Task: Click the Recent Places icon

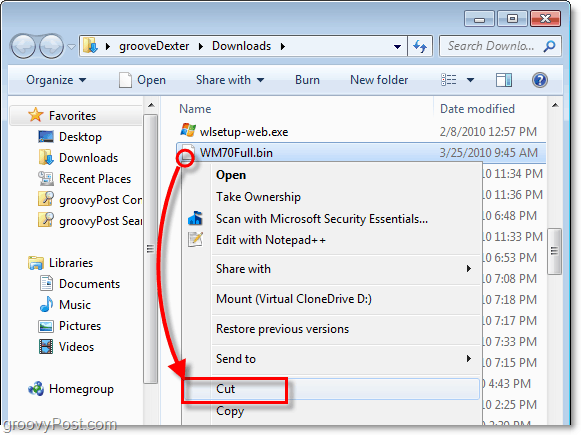Action: coord(46,179)
